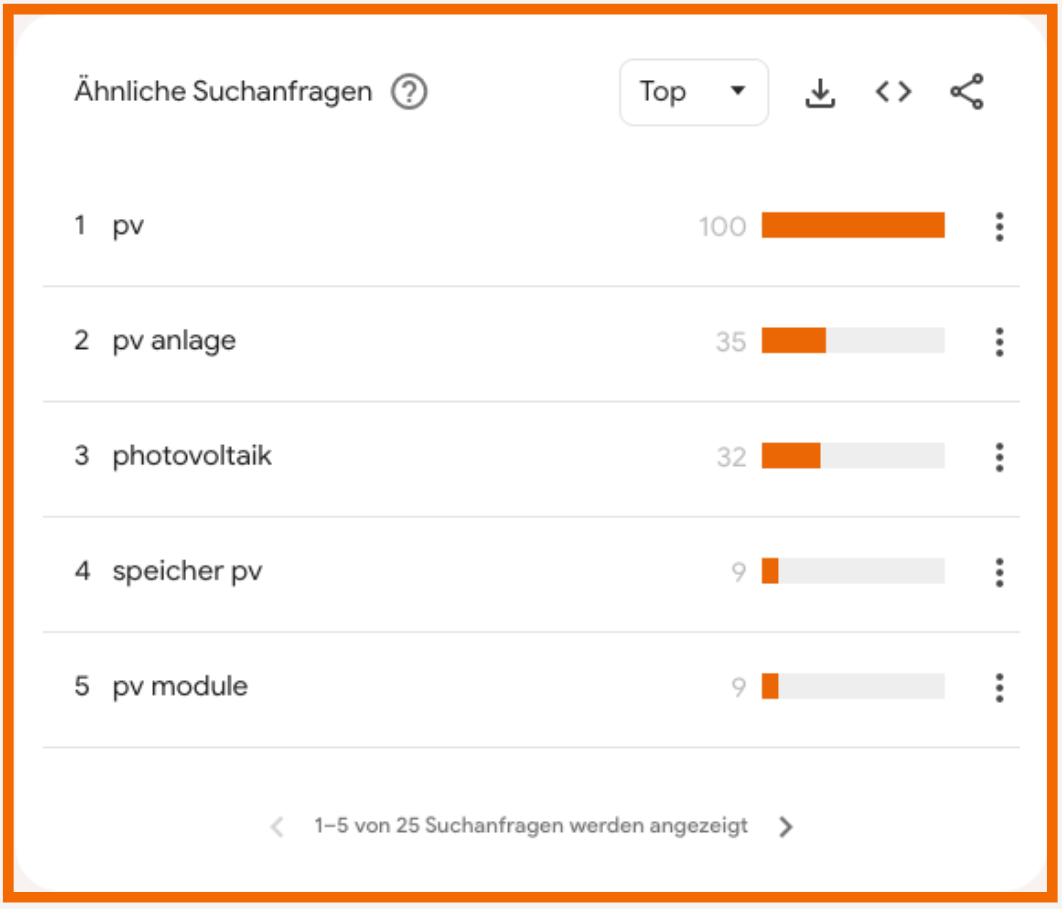The height and width of the screenshot is (909, 1062).
Task: Click the pv anlage value bar
Action: coord(853,341)
